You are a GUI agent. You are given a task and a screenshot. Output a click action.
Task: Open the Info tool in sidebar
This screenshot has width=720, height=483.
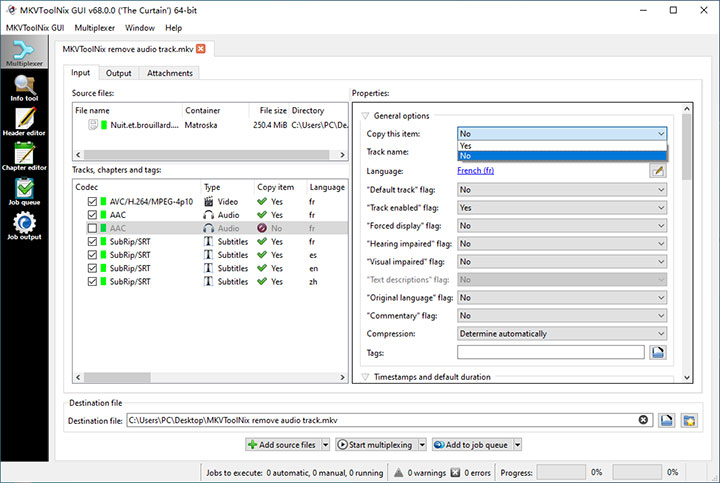(24, 89)
